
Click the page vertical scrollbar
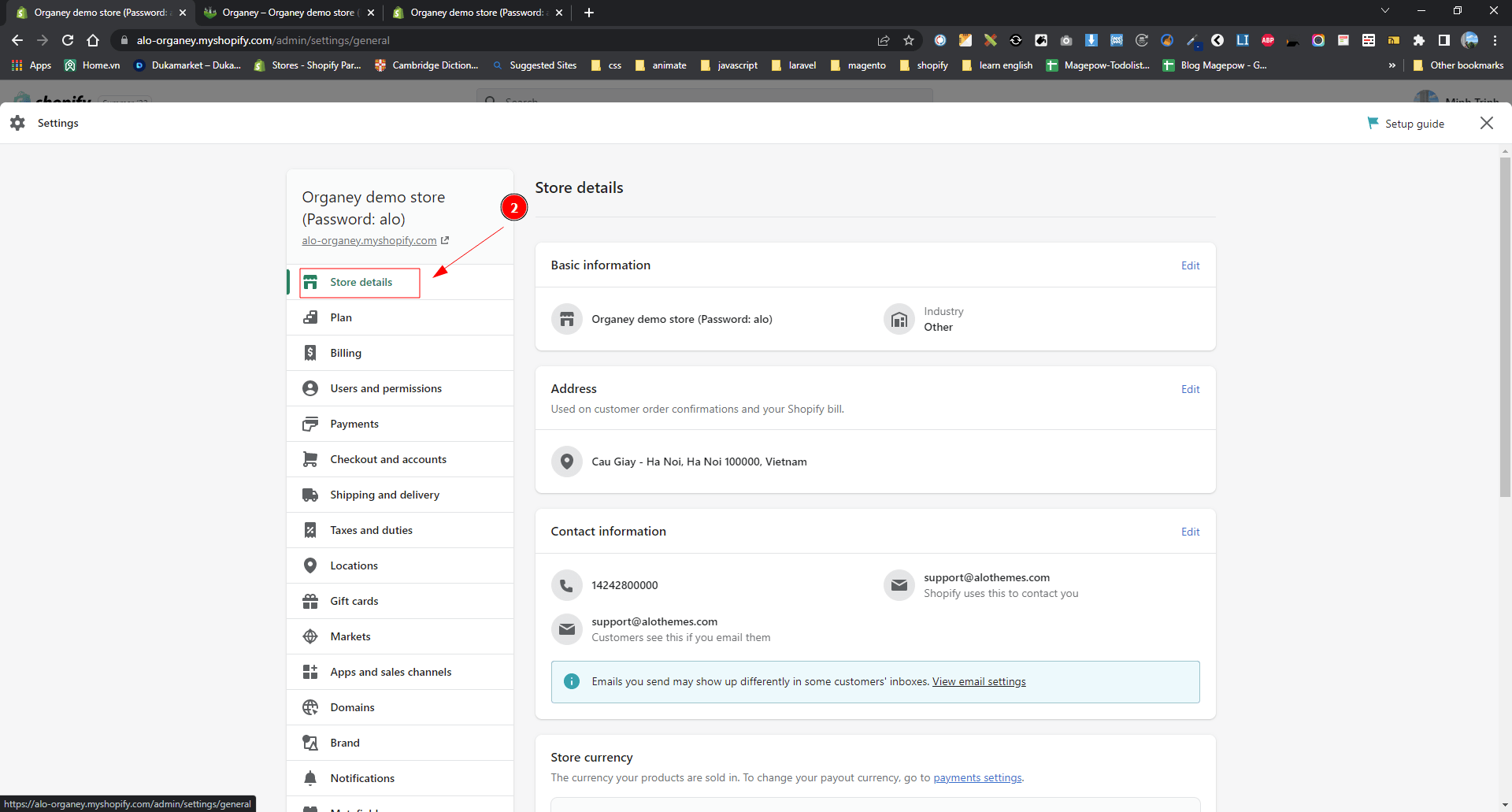(1505, 327)
